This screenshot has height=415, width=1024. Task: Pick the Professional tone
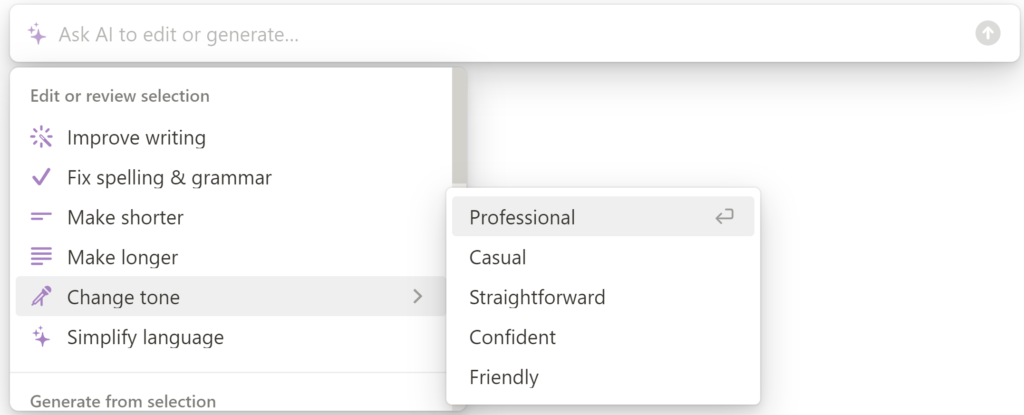[603, 216]
